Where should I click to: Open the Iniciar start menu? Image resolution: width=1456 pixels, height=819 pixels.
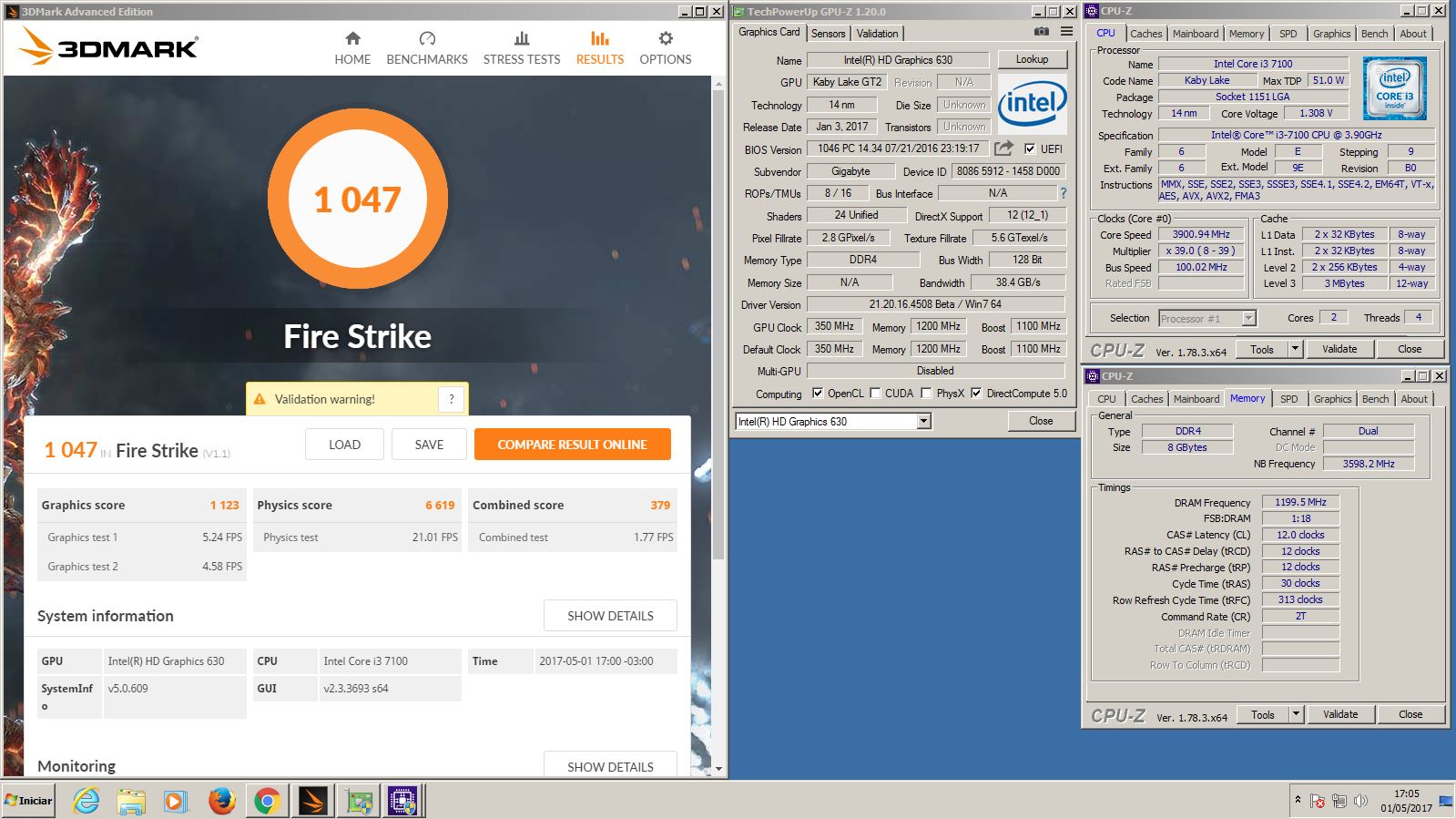pyautogui.click(x=28, y=801)
